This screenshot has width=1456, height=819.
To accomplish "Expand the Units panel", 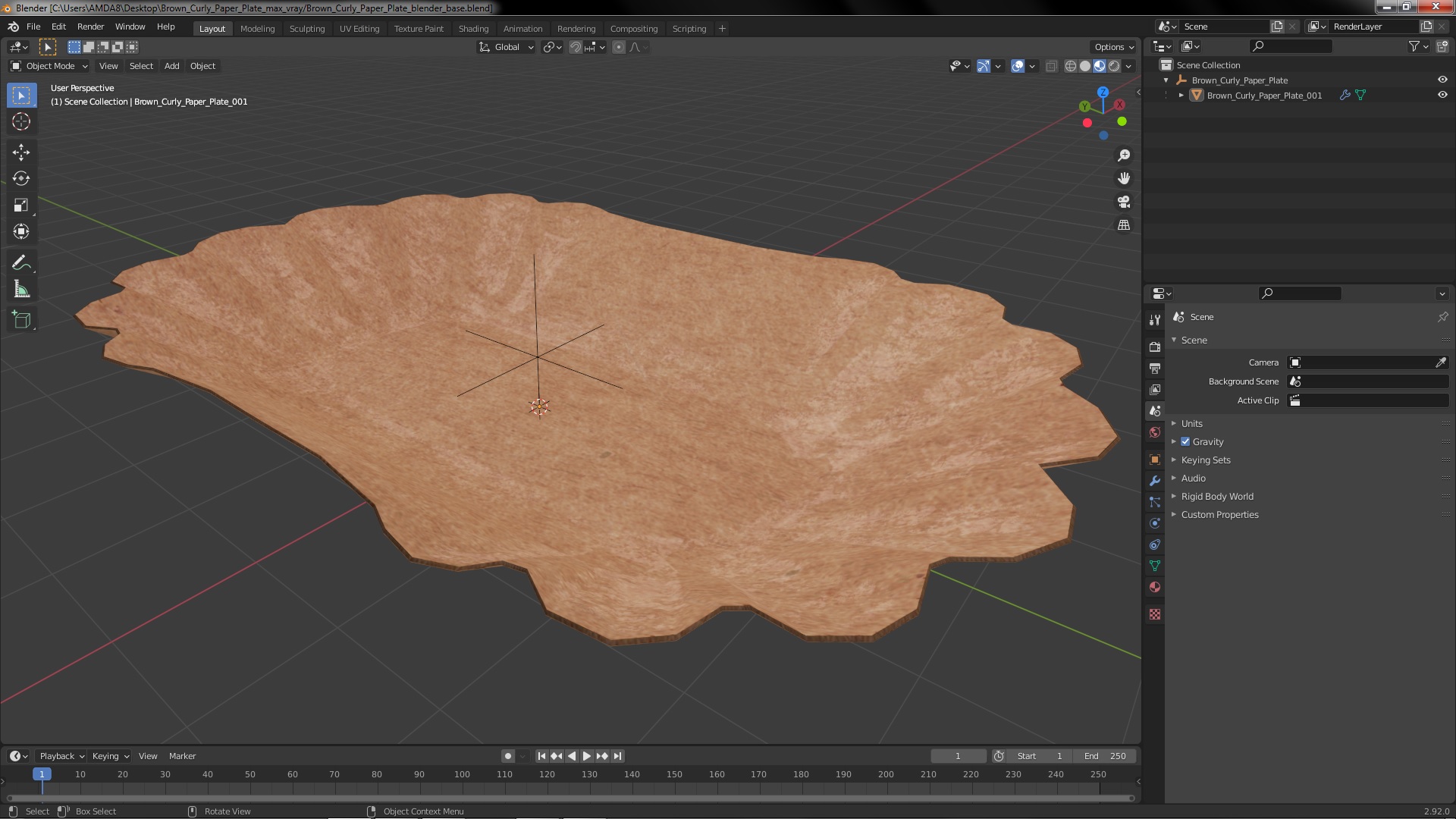I will pyautogui.click(x=1191, y=424).
